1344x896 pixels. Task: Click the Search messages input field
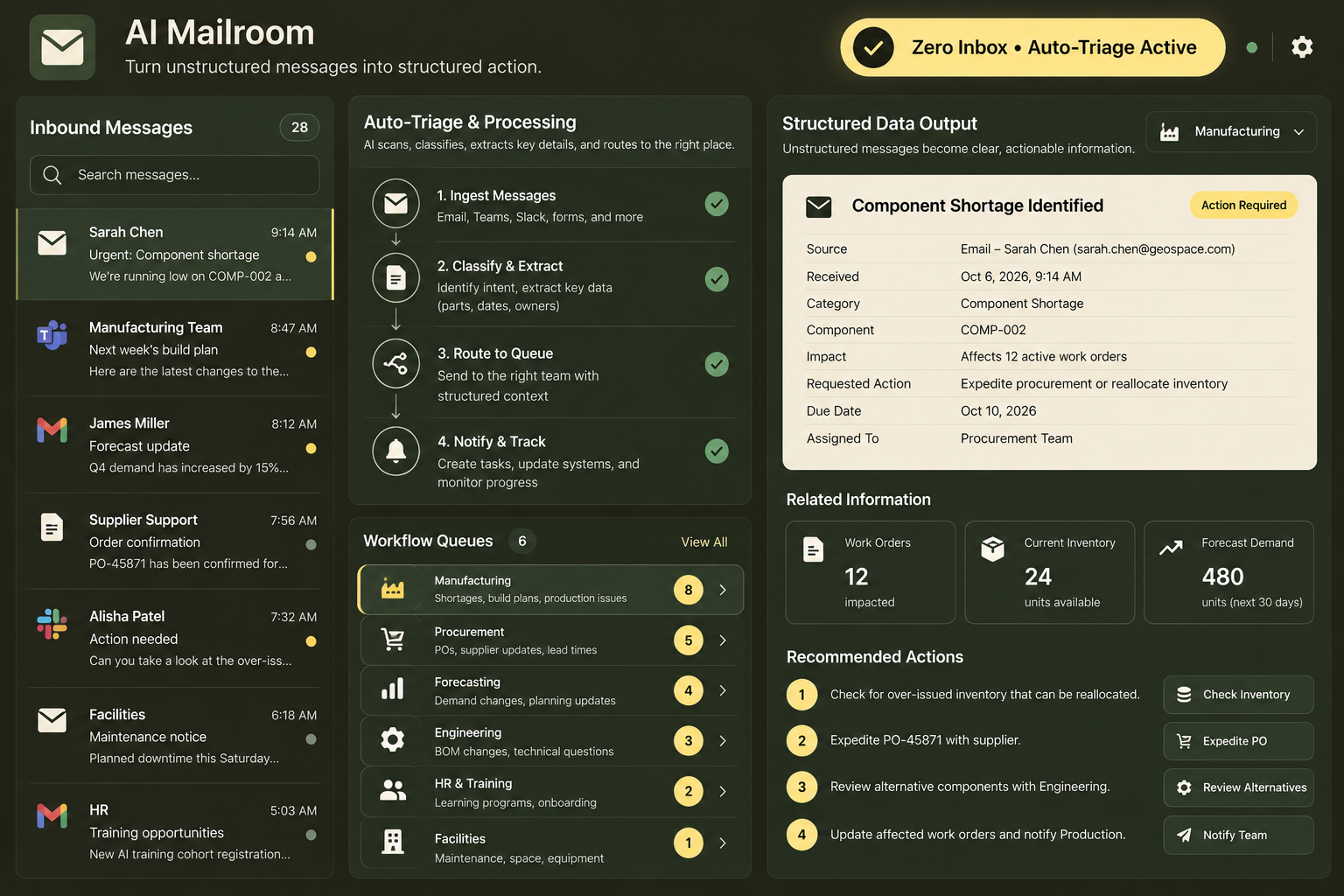tap(175, 175)
